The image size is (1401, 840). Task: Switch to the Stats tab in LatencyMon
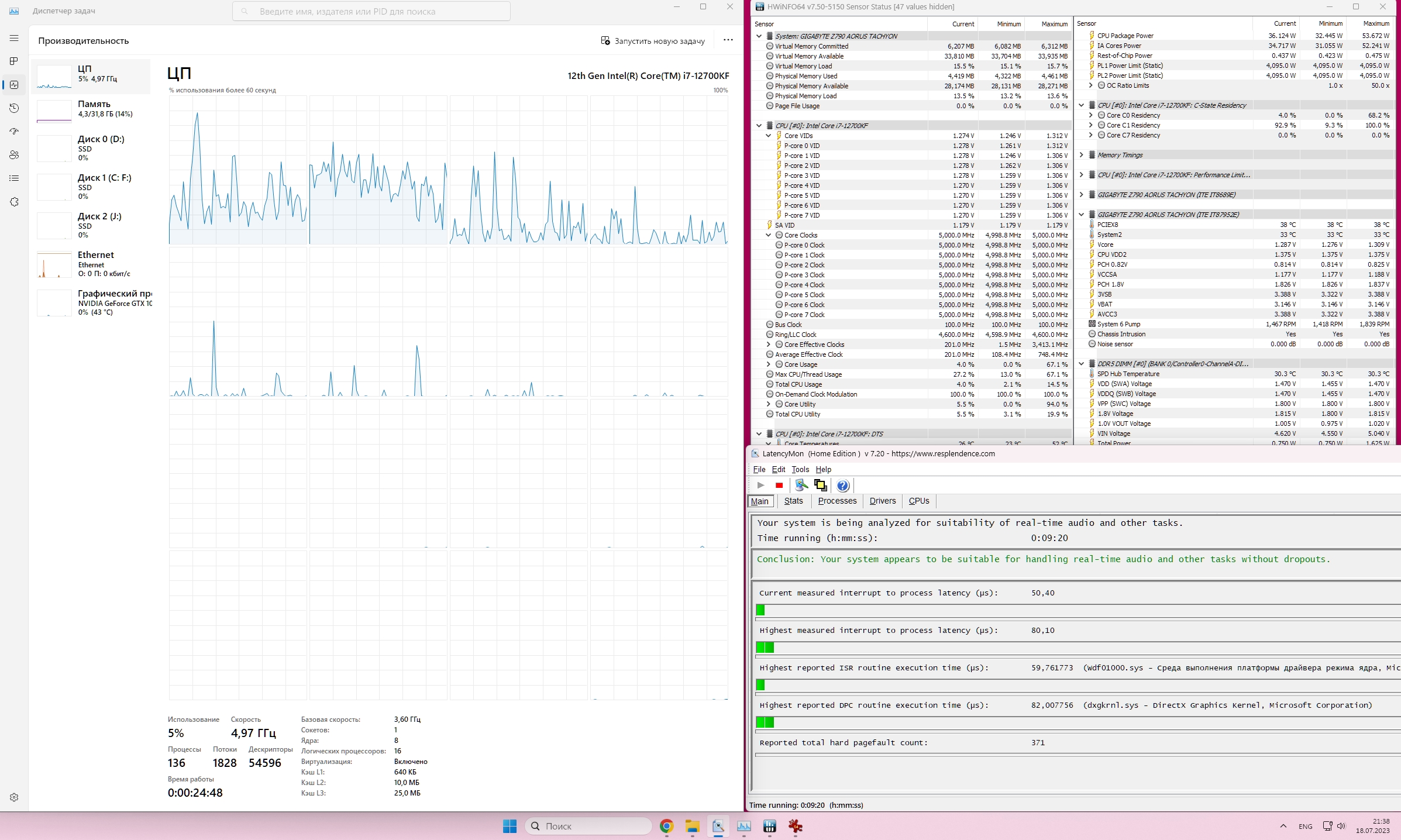click(793, 501)
